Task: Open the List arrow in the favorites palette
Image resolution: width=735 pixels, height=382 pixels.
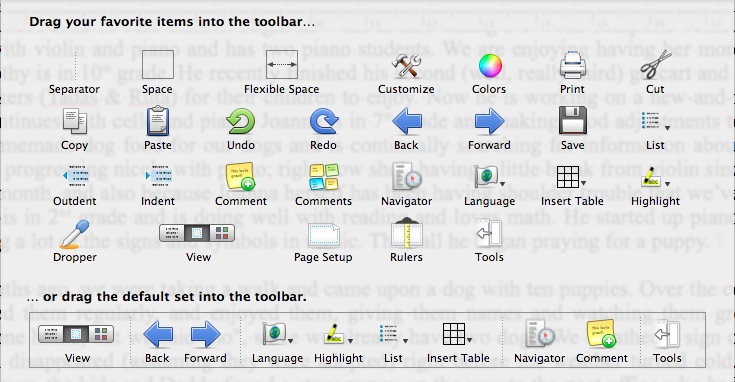Action: click(x=667, y=127)
